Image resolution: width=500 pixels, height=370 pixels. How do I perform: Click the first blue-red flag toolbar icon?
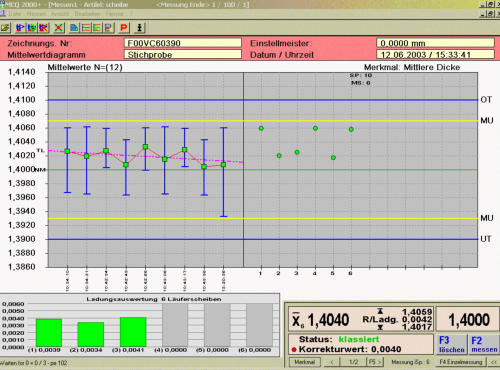tap(20, 28)
